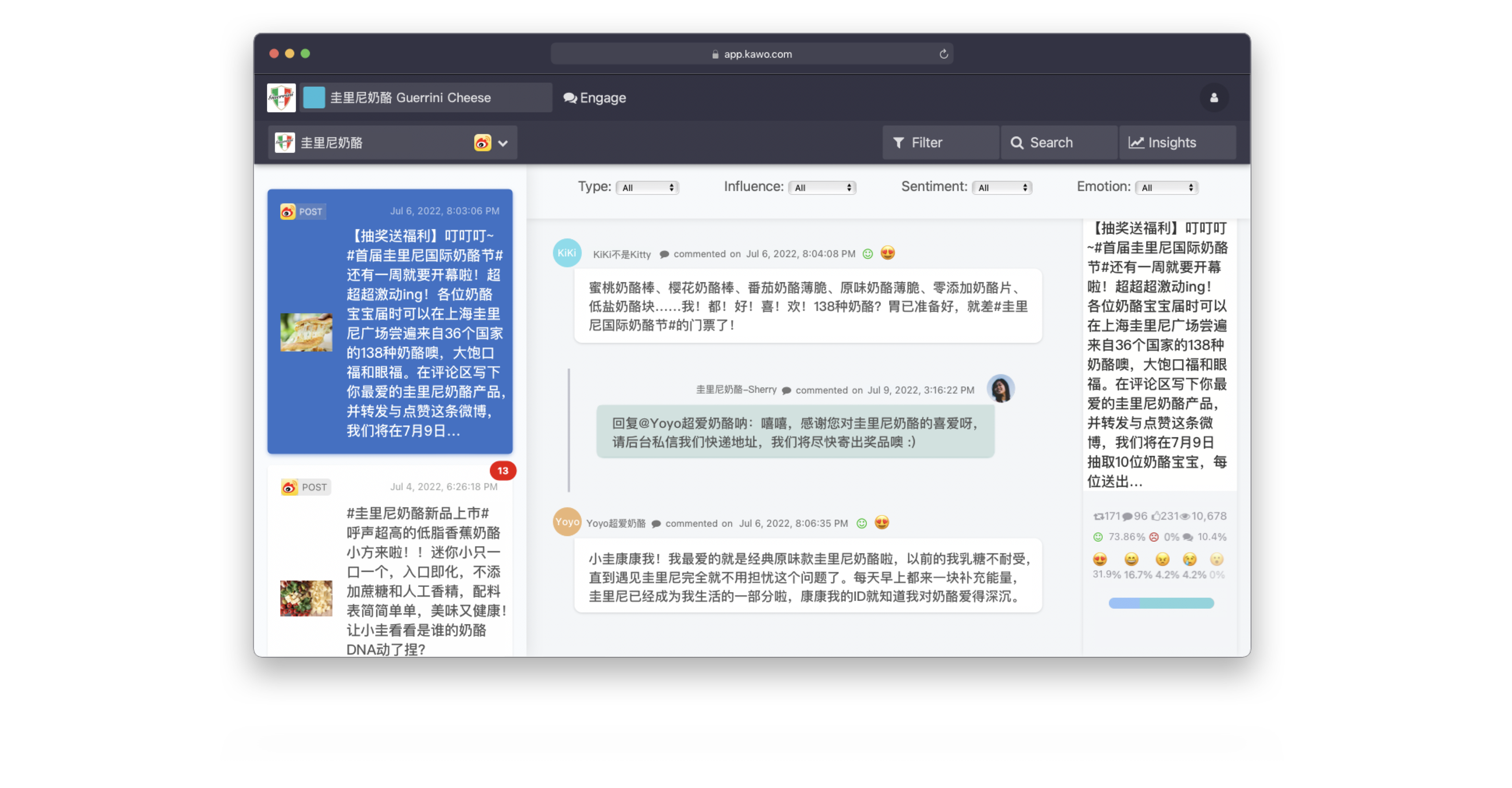1512x788 pixels.
Task: Reload the page with the refresh icon
Action: (x=943, y=54)
